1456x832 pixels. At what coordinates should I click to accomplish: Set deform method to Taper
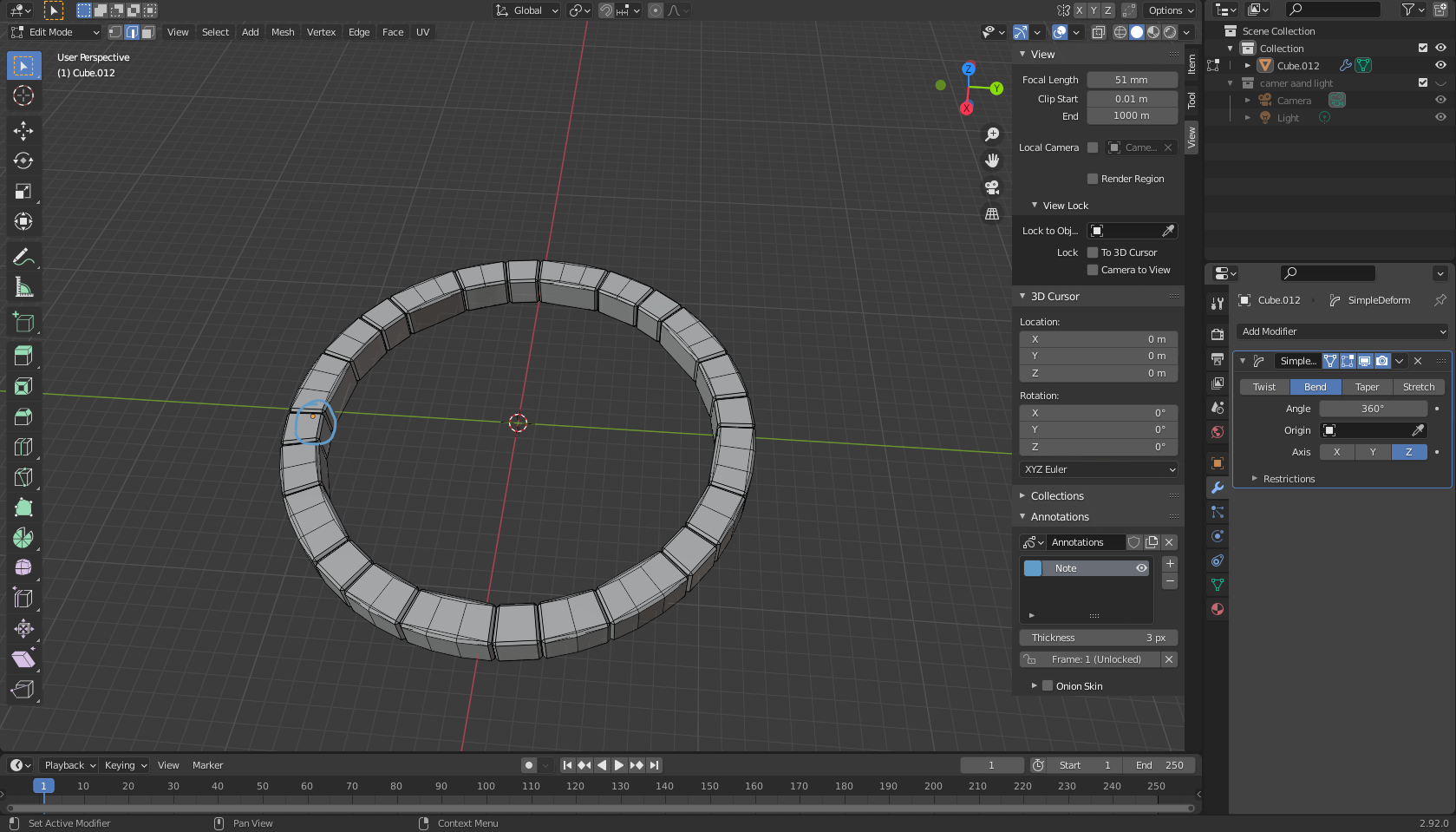[x=1367, y=387]
